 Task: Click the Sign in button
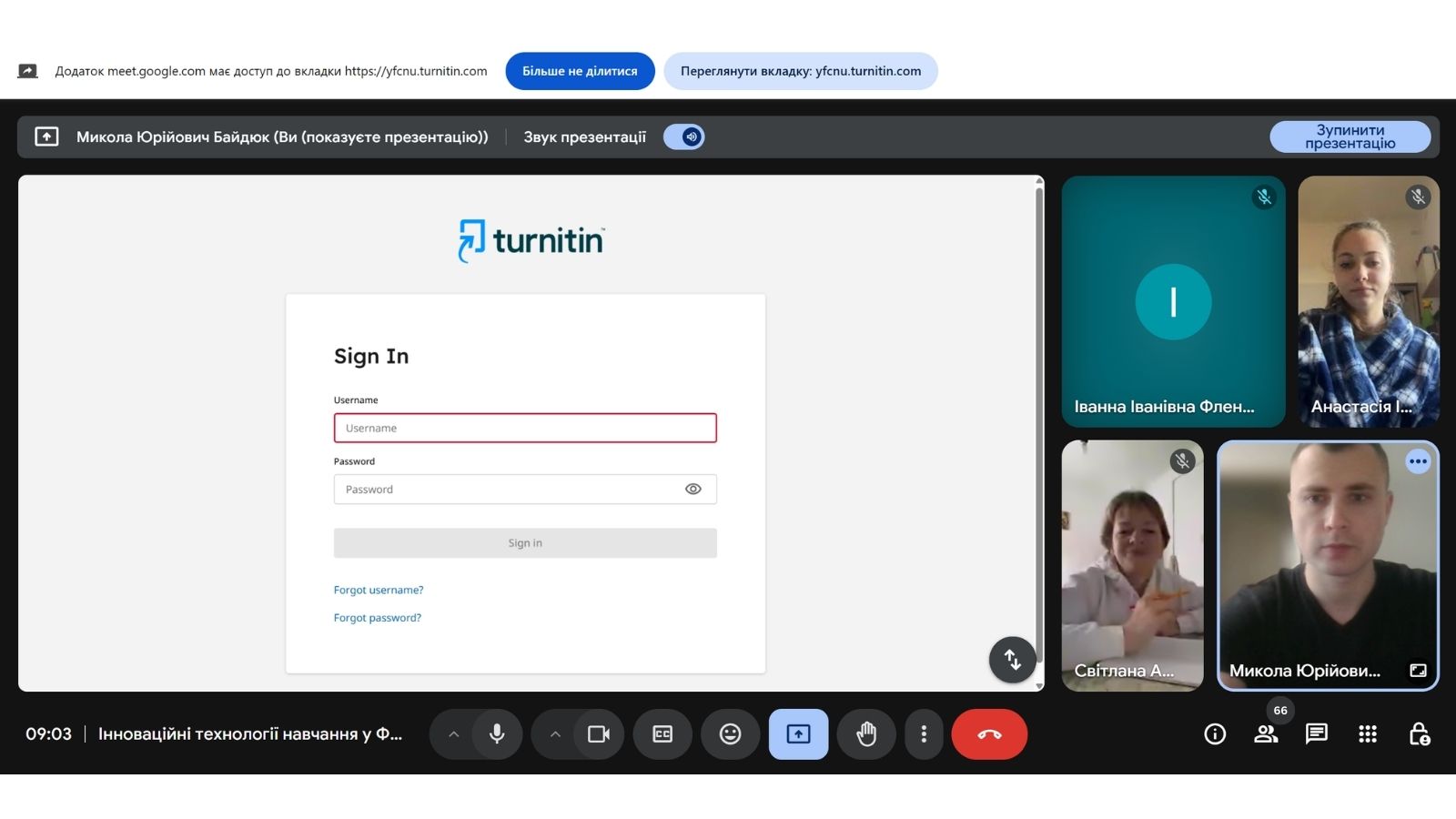click(x=525, y=543)
